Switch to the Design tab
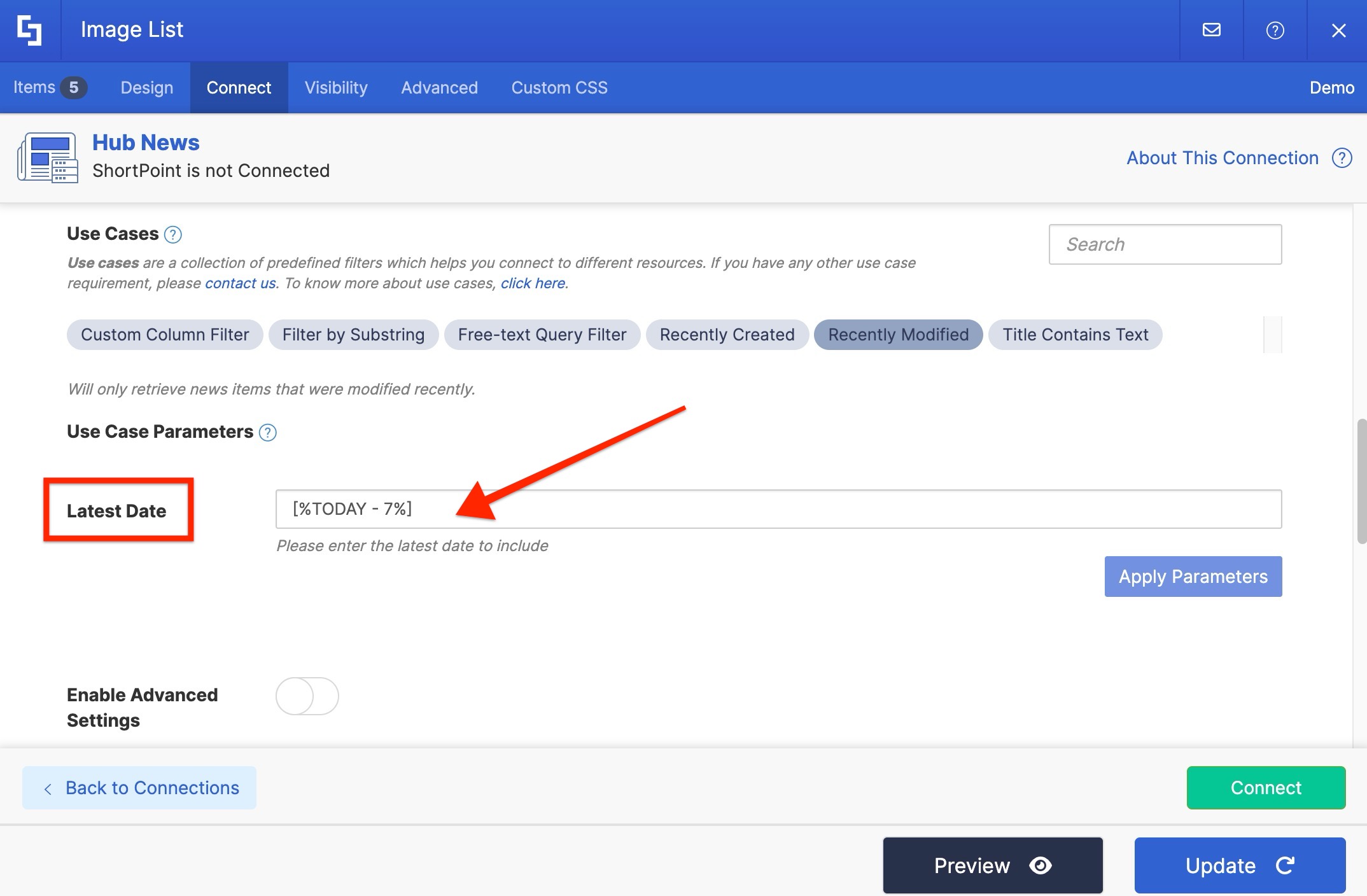The image size is (1367, 896). [x=147, y=88]
